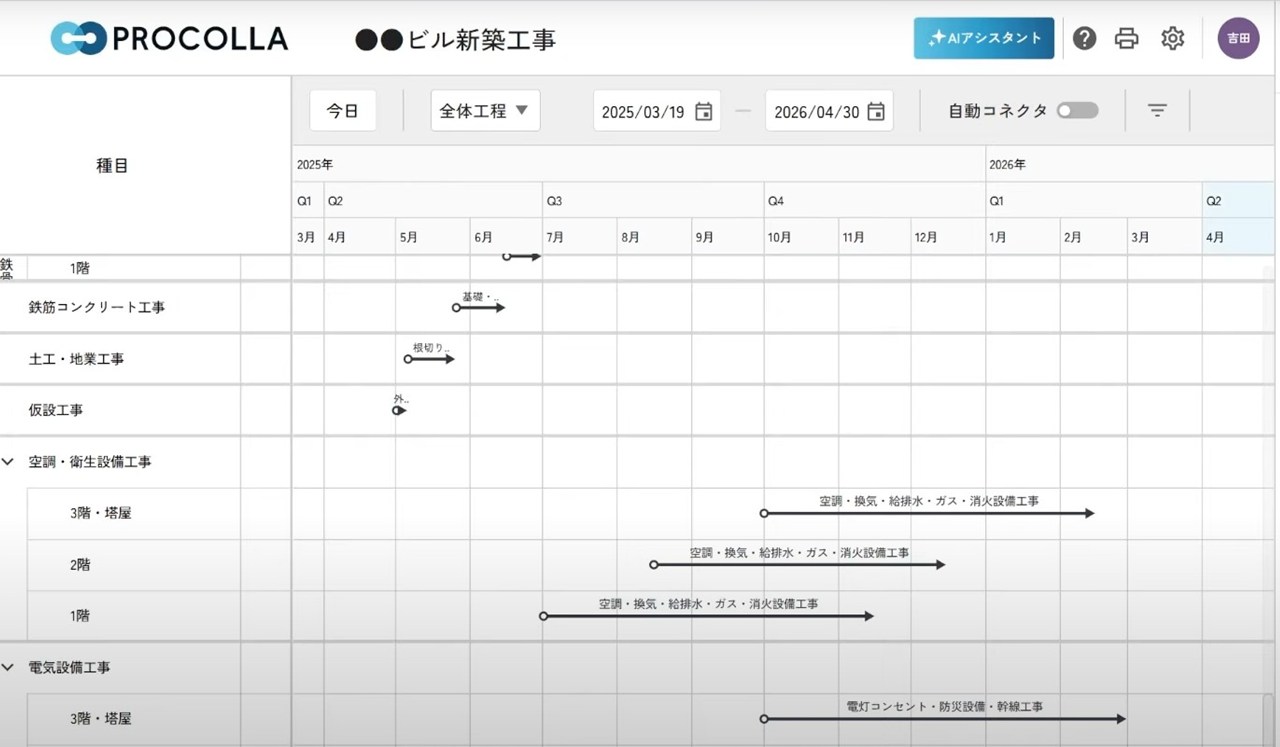Click the 3階・塔屋 空調 task bar

(928, 513)
